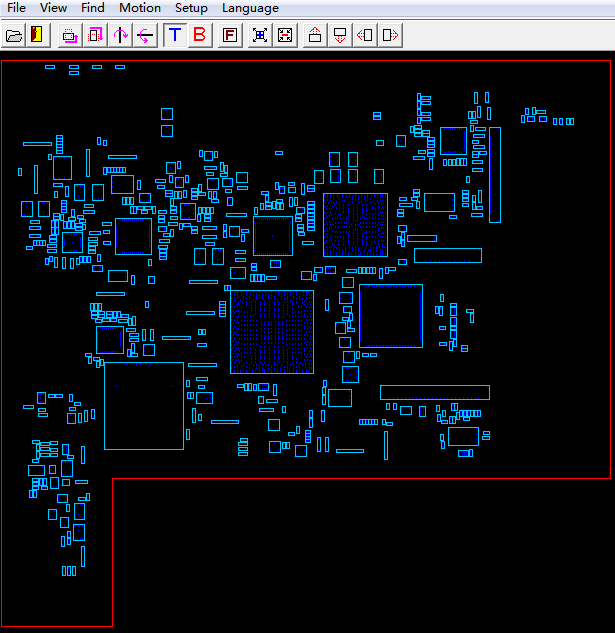Image resolution: width=615 pixels, height=633 pixels.
Task: Switch to the bottom side with B
Action: 200,35
